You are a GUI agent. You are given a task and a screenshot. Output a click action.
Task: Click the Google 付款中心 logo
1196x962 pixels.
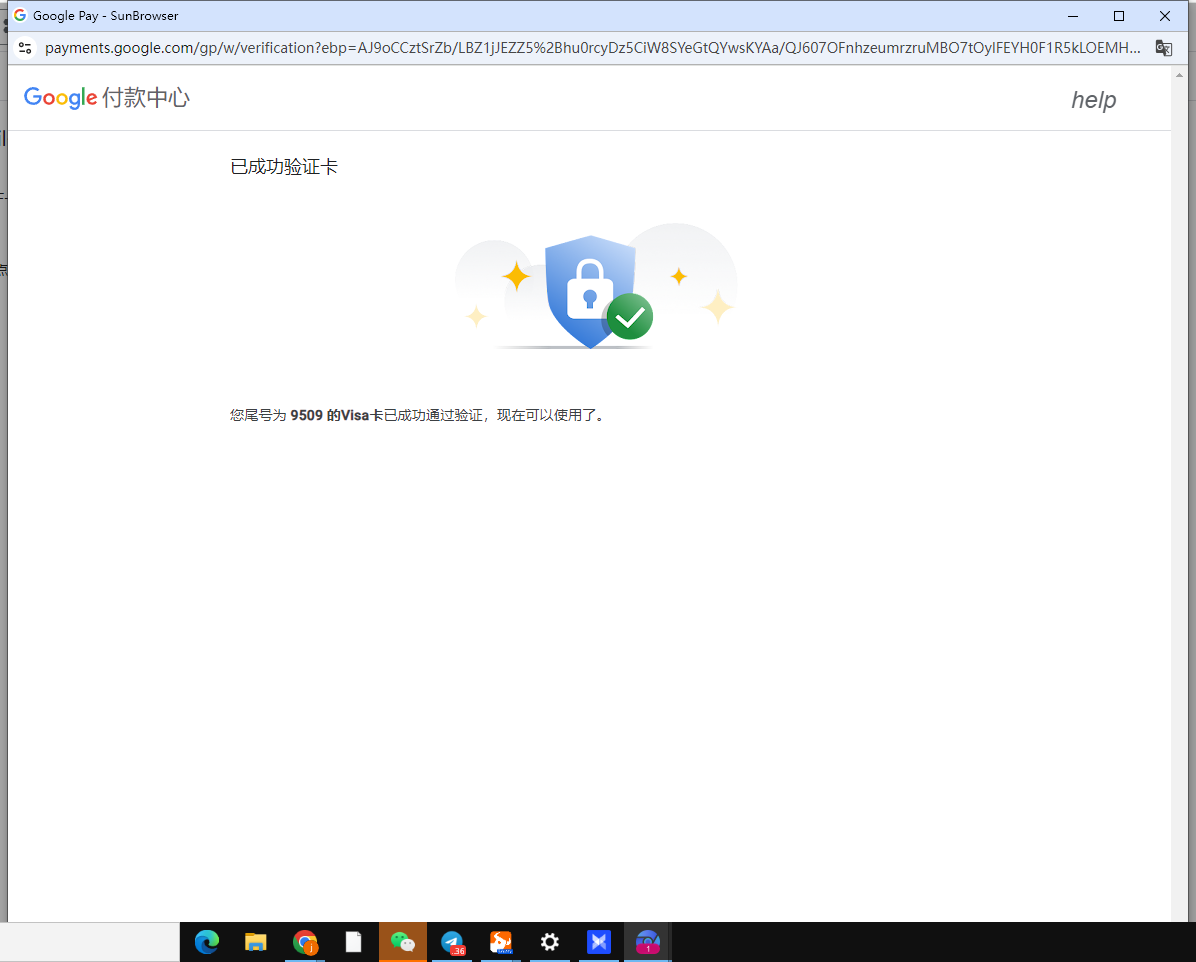(107, 98)
